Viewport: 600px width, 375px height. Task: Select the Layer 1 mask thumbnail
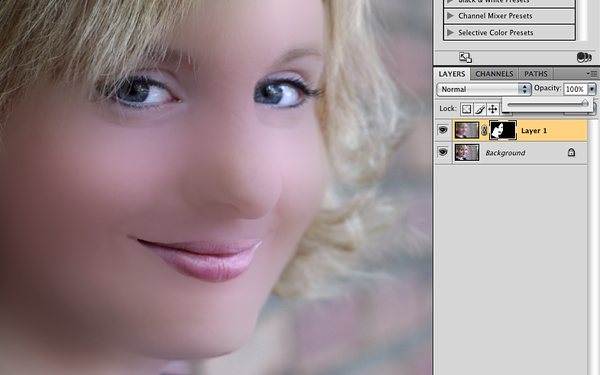pyautogui.click(x=503, y=130)
